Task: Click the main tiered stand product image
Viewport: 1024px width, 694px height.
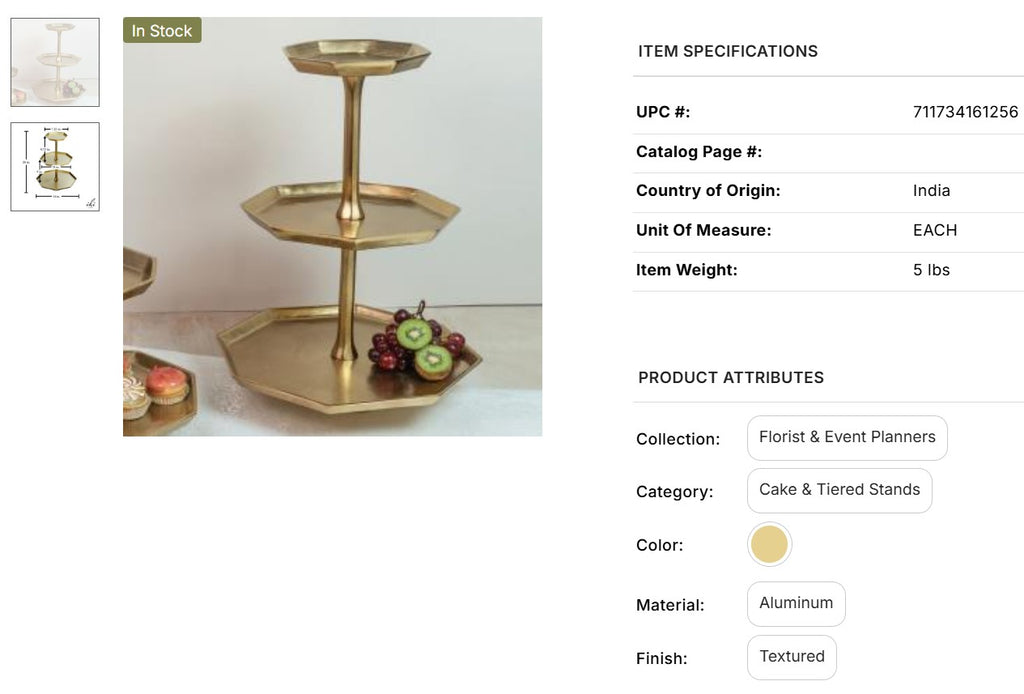Action: tap(332, 227)
